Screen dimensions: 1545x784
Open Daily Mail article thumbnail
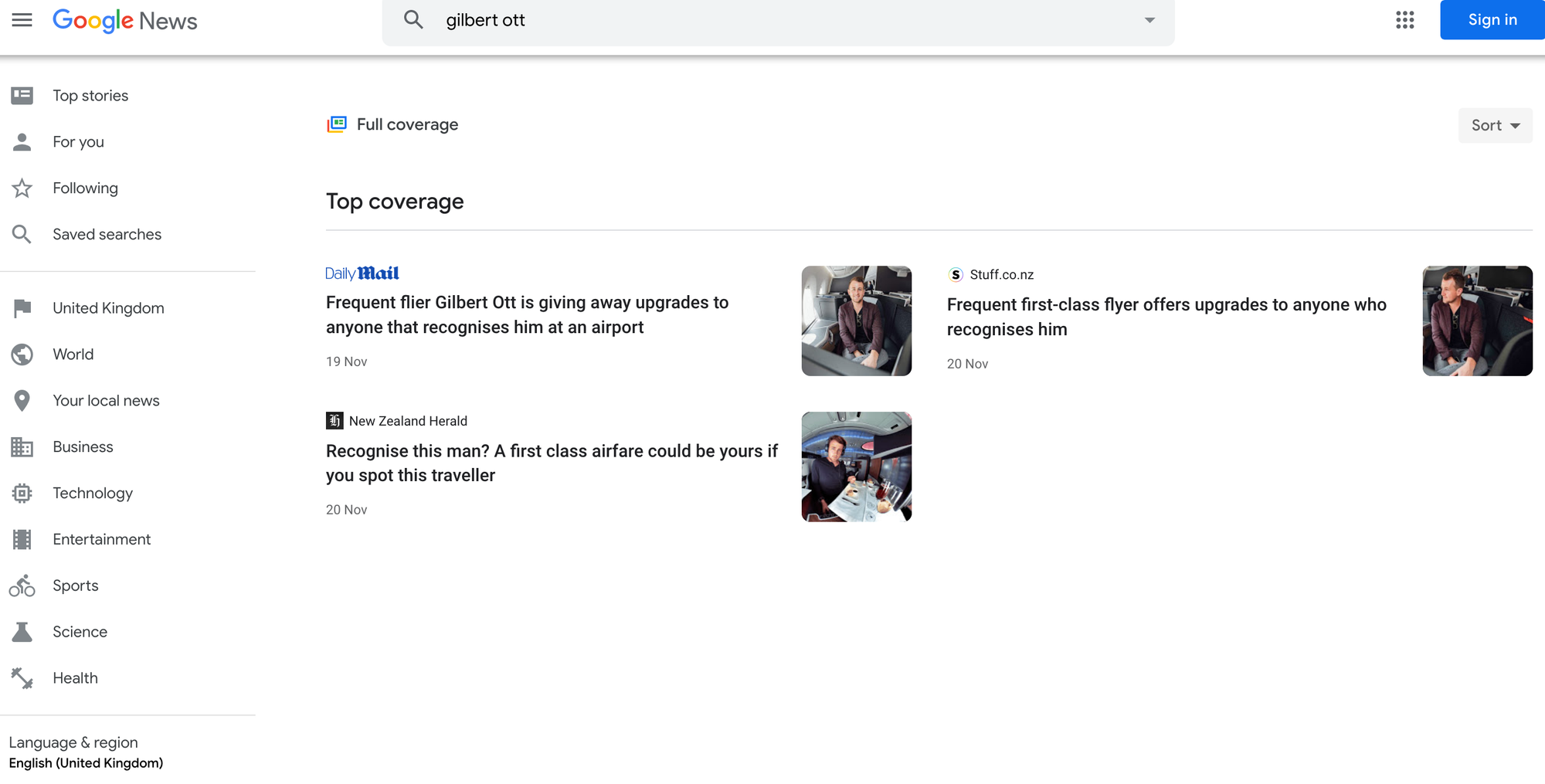[856, 321]
